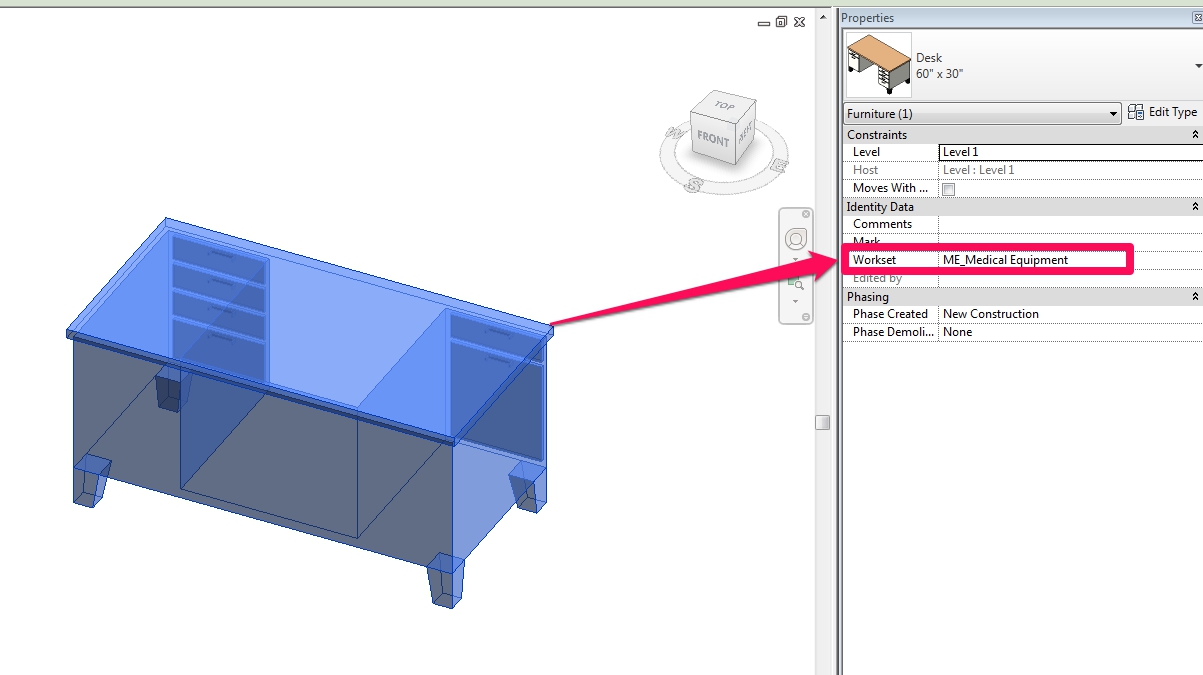Open the zoom tool options arrow
The height and width of the screenshot is (675, 1203).
tap(795, 301)
